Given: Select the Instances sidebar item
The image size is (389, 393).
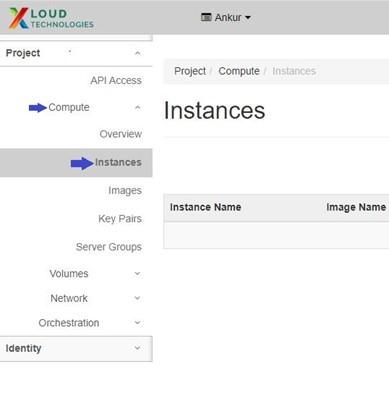Looking at the screenshot, I should click(x=76, y=163).
